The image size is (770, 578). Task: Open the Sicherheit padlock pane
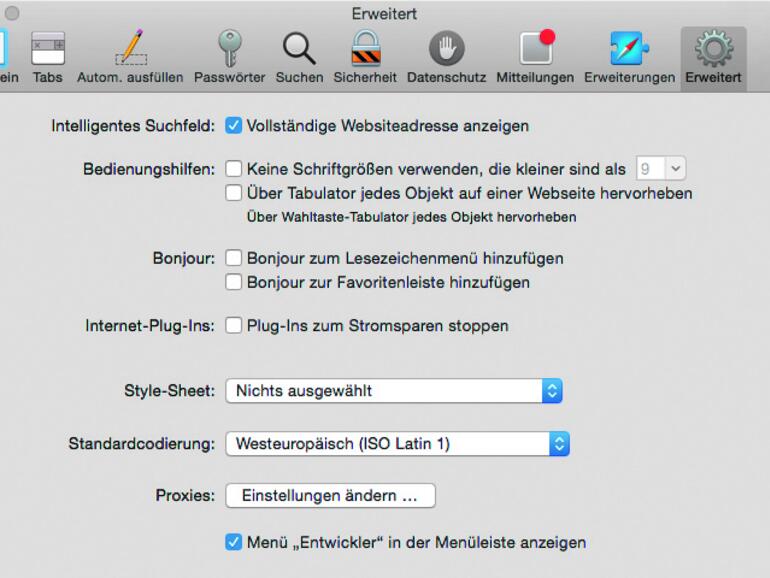click(365, 57)
